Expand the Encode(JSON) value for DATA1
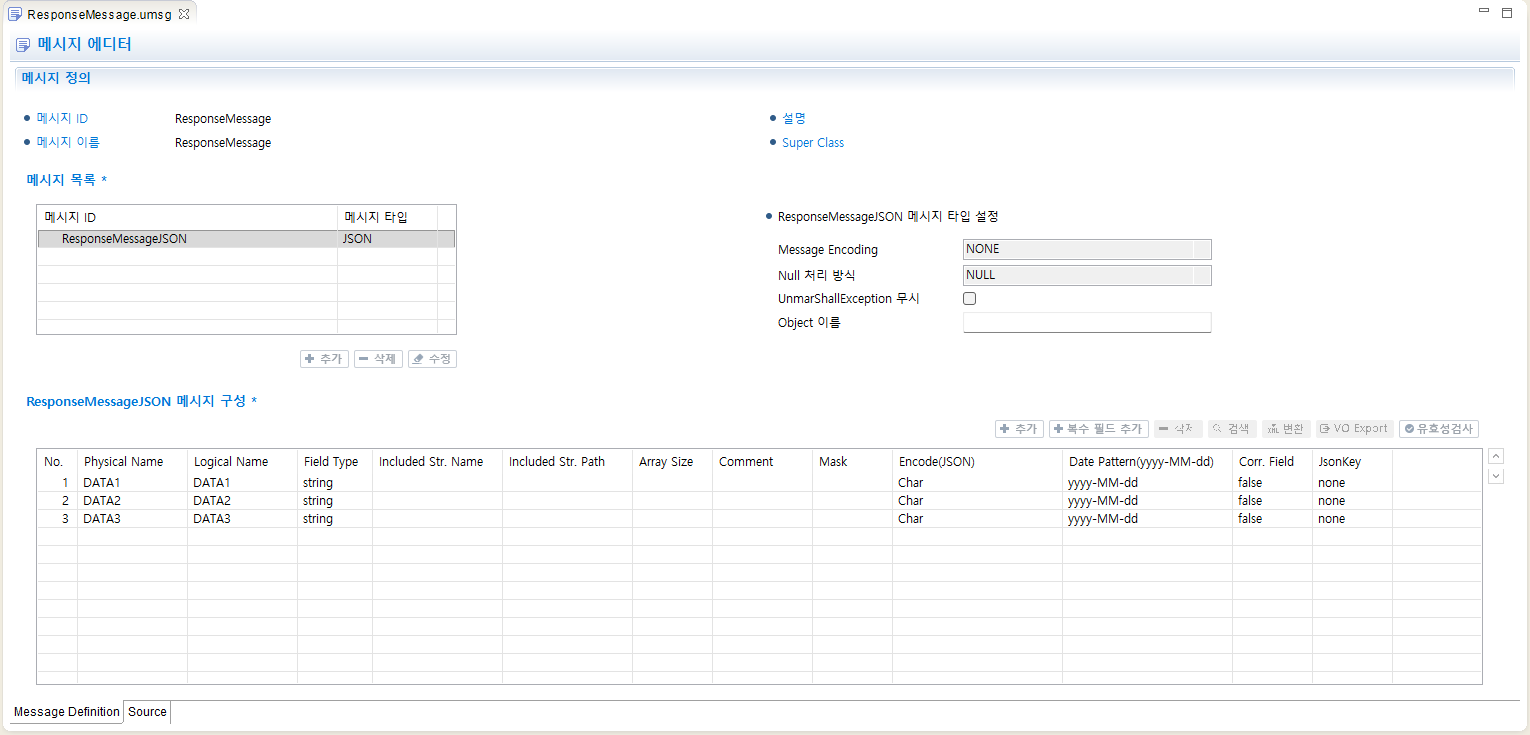Screen dimensions: 1530x735 [x=975, y=482]
